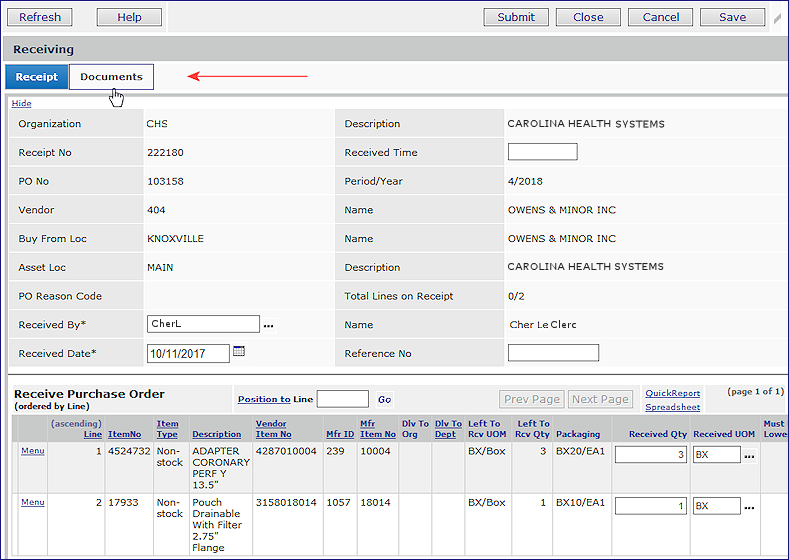This screenshot has width=789, height=560.
Task: Open Received UOM lookup for line 2
Action: 750,507
